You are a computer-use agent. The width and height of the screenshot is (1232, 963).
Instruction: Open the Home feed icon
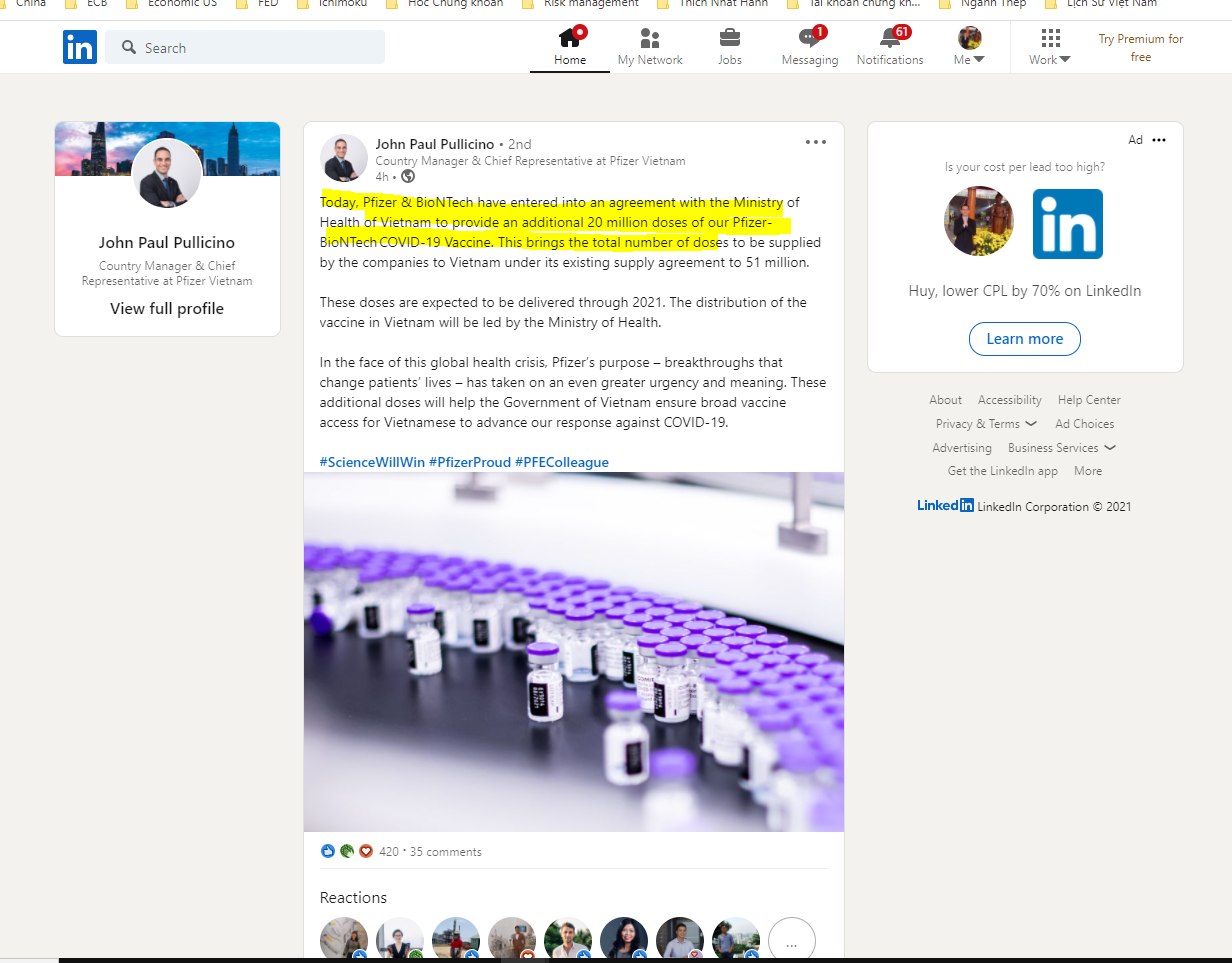(x=570, y=39)
